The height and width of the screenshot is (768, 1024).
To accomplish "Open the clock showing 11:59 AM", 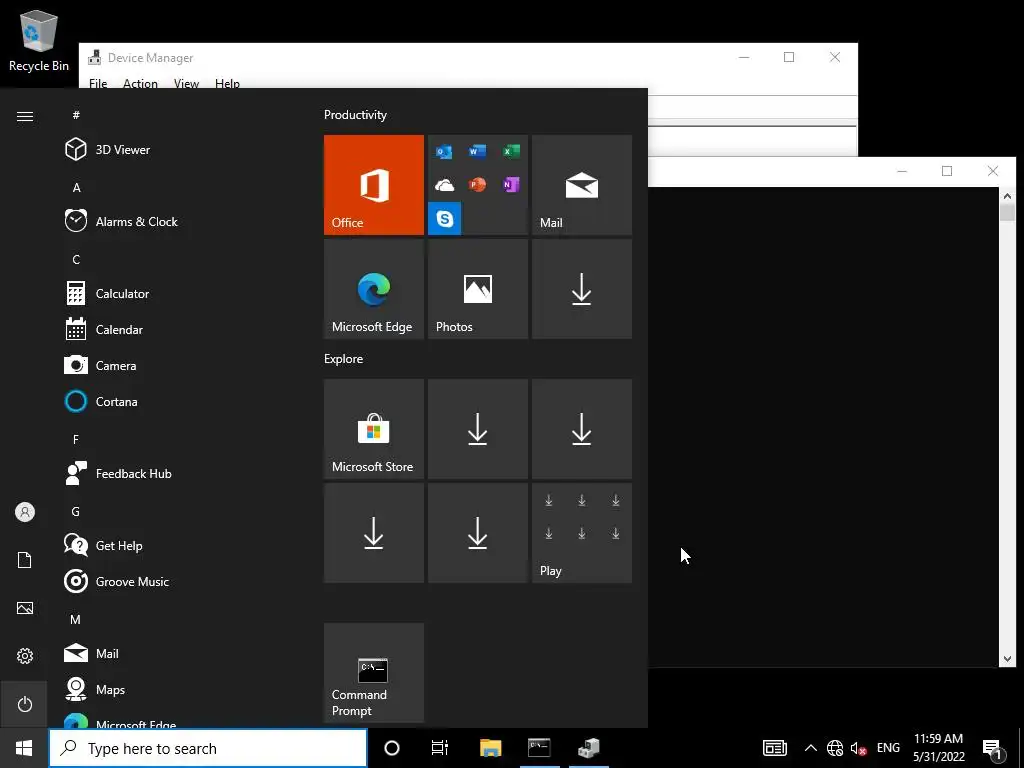I will pyautogui.click(x=938, y=748).
